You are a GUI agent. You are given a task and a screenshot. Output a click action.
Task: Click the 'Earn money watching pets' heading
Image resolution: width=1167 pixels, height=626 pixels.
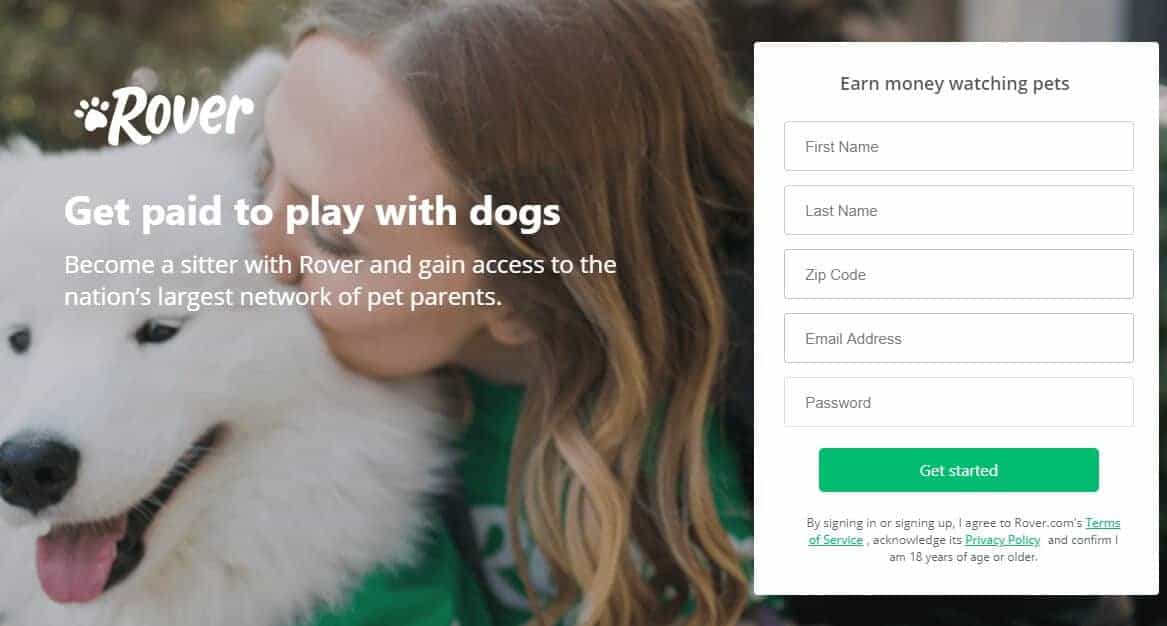point(955,83)
